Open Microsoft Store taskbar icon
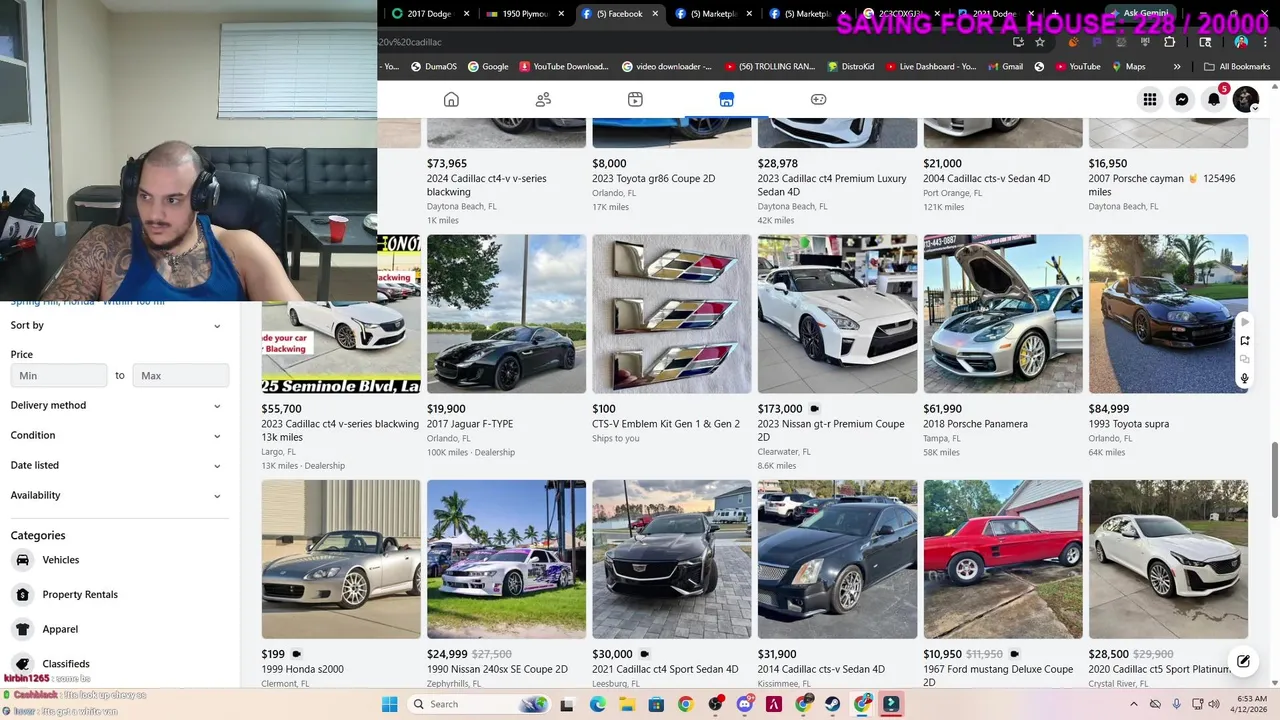This screenshot has width=1280, height=720. click(655, 704)
